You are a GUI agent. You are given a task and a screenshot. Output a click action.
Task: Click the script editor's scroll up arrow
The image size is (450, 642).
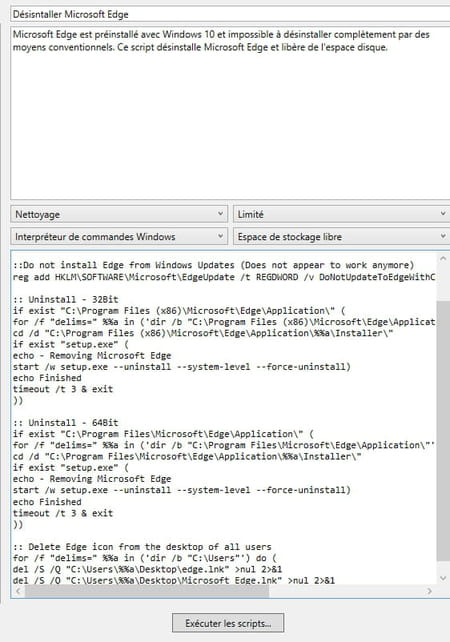point(443,259)
